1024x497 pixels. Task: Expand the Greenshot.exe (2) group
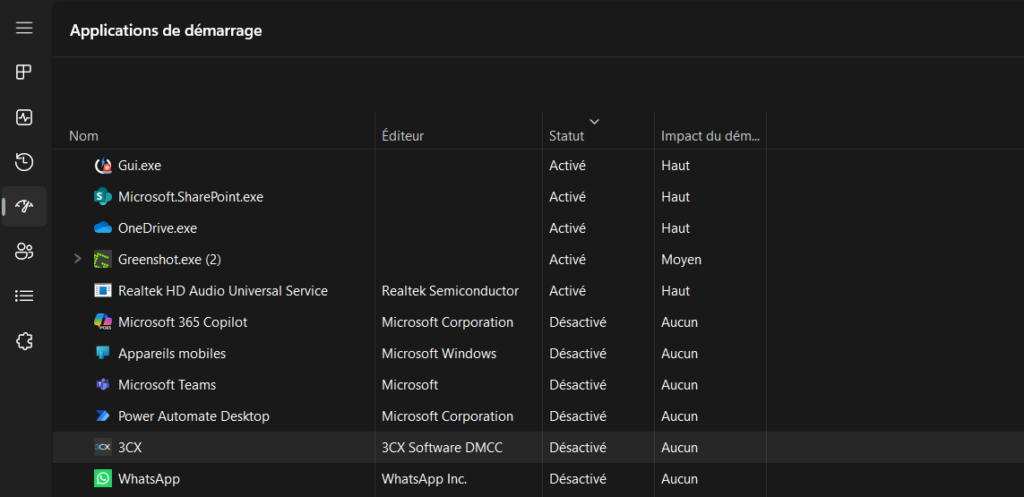(78, 260)
